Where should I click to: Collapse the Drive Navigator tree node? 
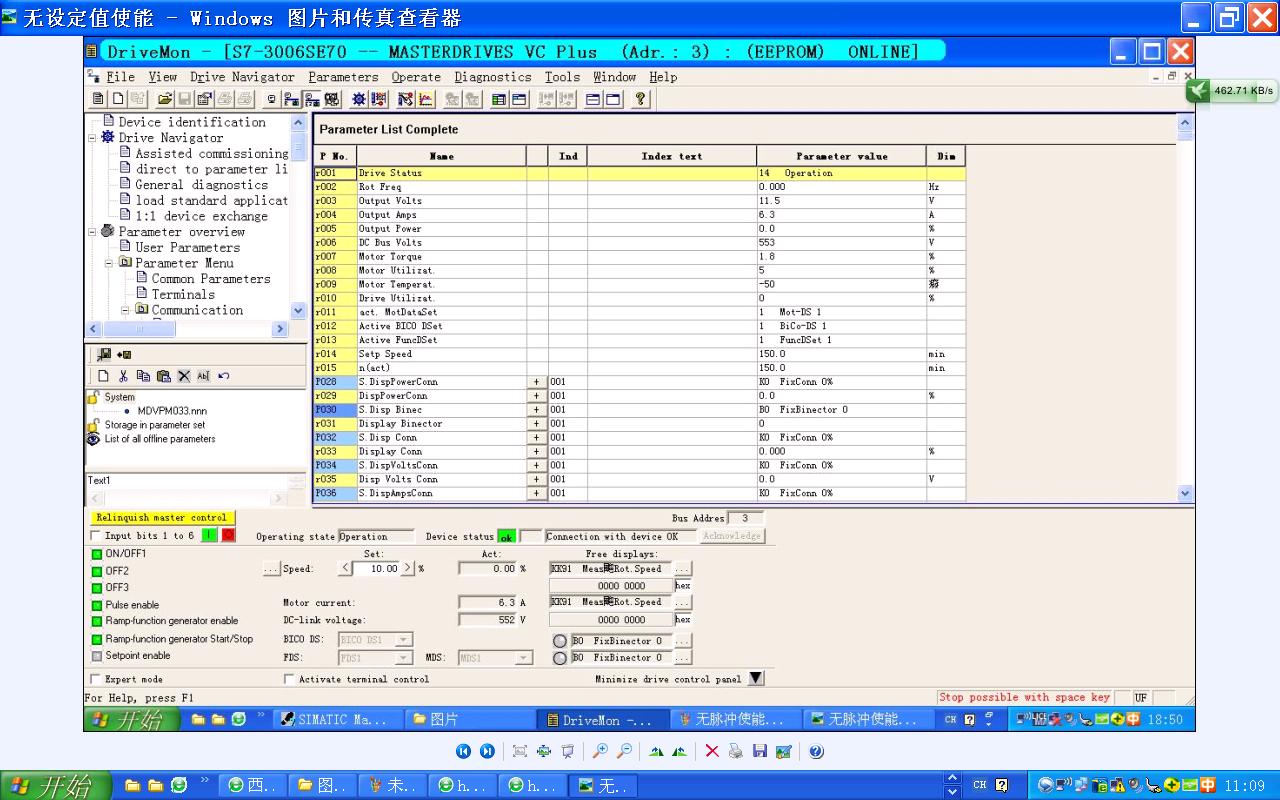[93, 138]
